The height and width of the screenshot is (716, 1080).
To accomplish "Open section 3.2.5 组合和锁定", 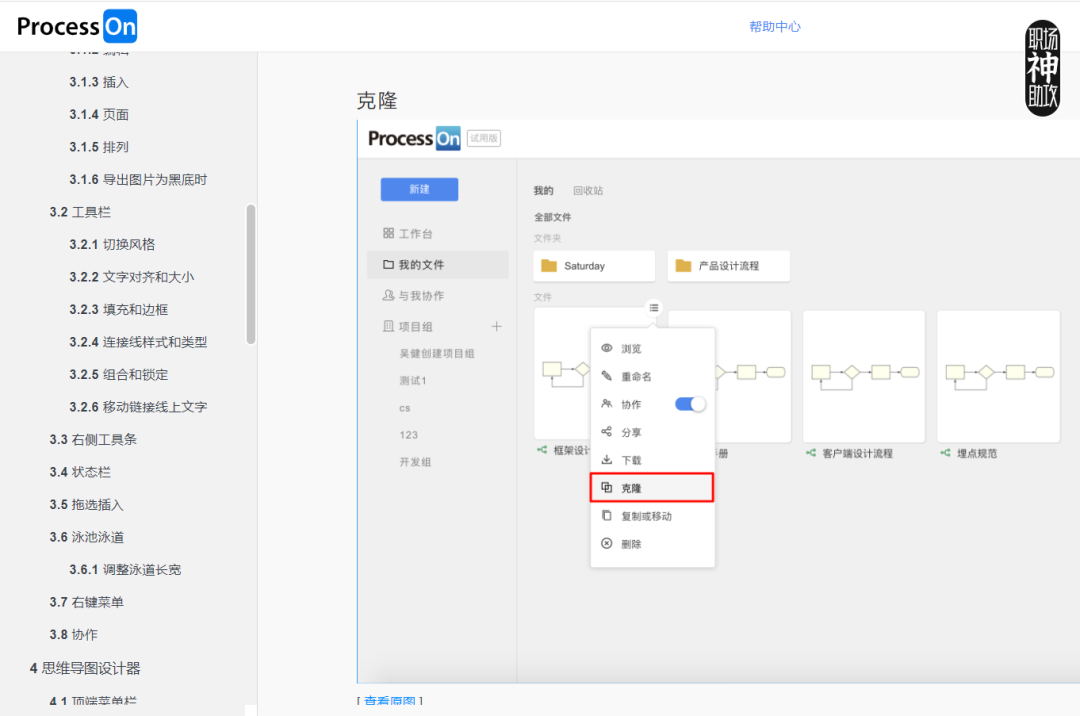I will coord(118,375).
